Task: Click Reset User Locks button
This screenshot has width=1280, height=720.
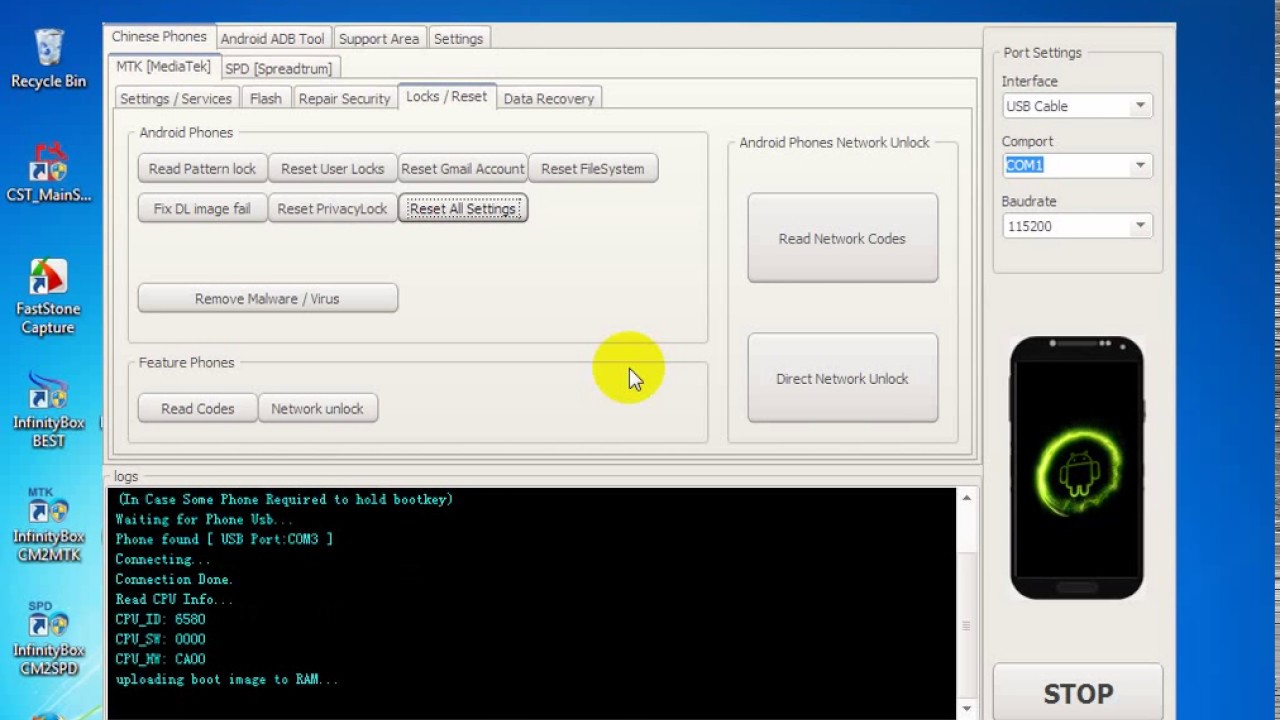Action: [x=332, y=168]
